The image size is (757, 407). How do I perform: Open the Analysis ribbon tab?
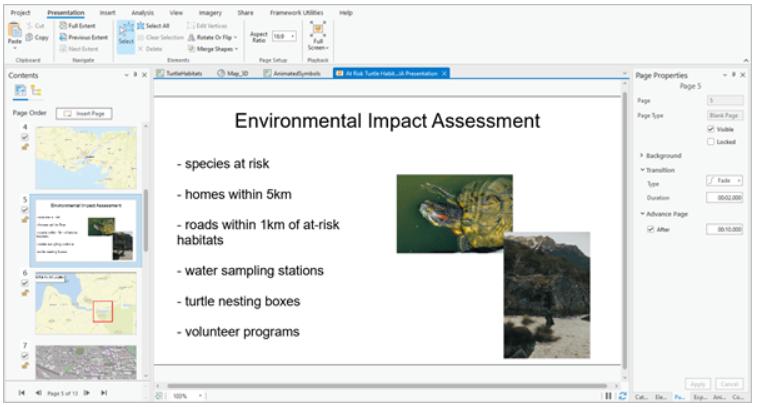pos(142,13)
